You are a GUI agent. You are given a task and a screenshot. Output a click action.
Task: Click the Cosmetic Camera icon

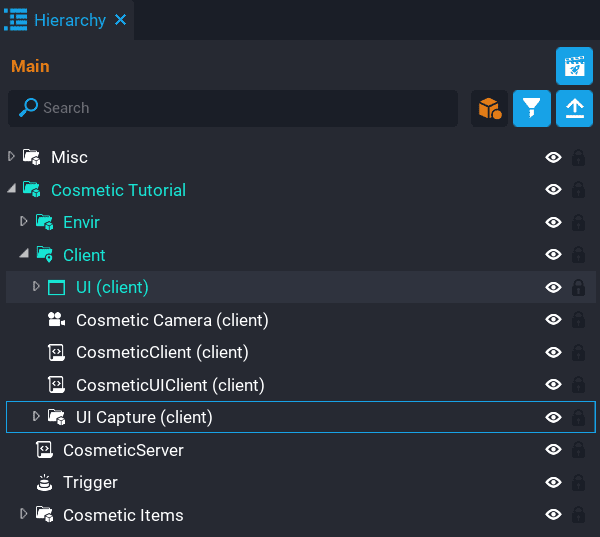pos(57,320)
